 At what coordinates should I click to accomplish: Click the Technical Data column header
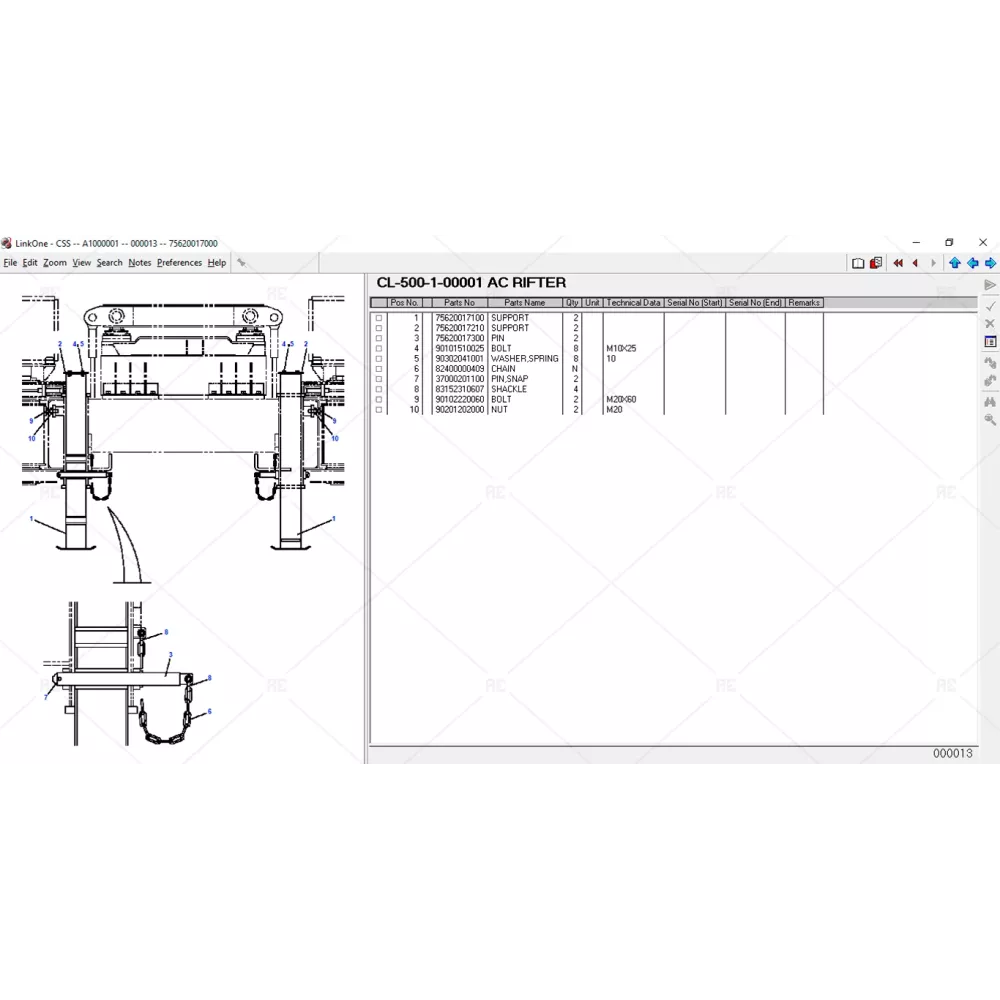(633, 303)
